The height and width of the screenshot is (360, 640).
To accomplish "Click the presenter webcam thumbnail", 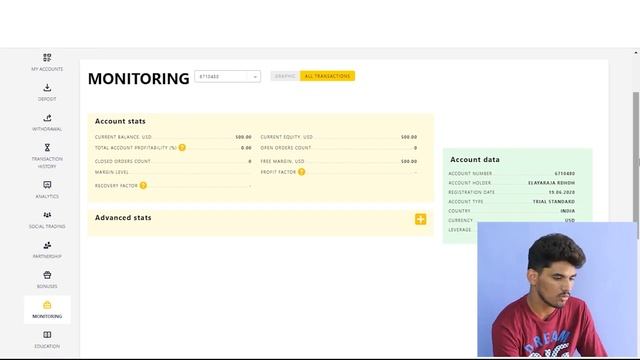I will pos(557,289).
